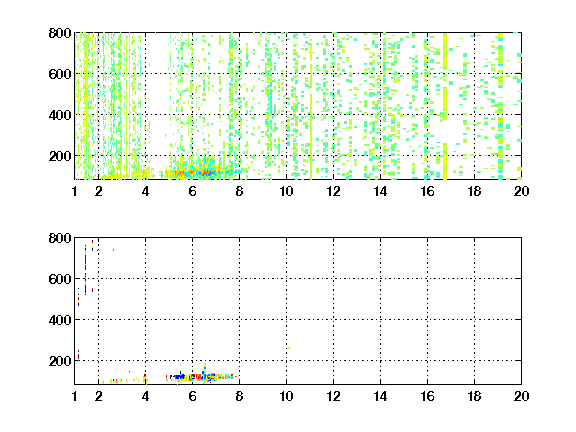
Task: Click the lone orange dot near 740 in bottom plot
Action: [114, 250]
